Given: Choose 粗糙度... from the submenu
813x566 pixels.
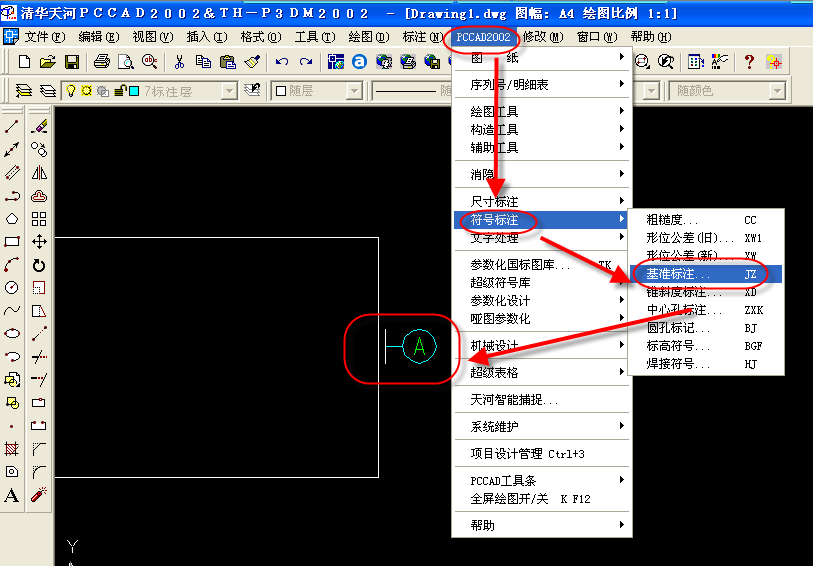Looking at the screenshot, I should [706, 220].
